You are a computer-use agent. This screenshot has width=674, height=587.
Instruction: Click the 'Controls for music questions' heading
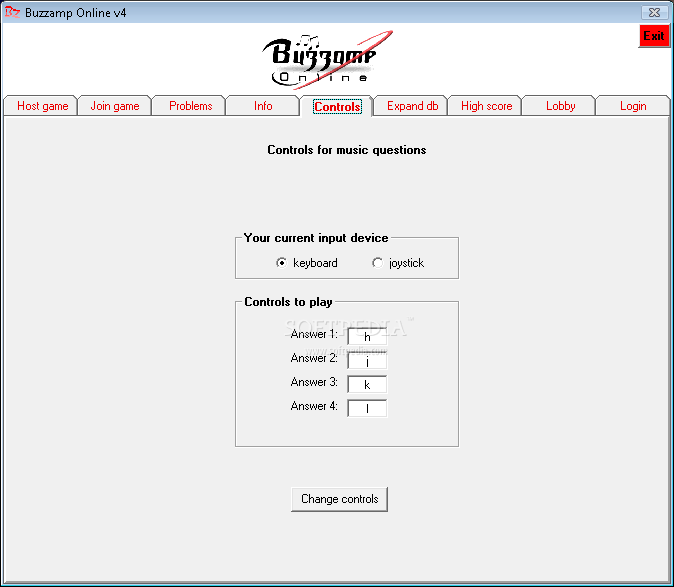[x=346, y=150]
